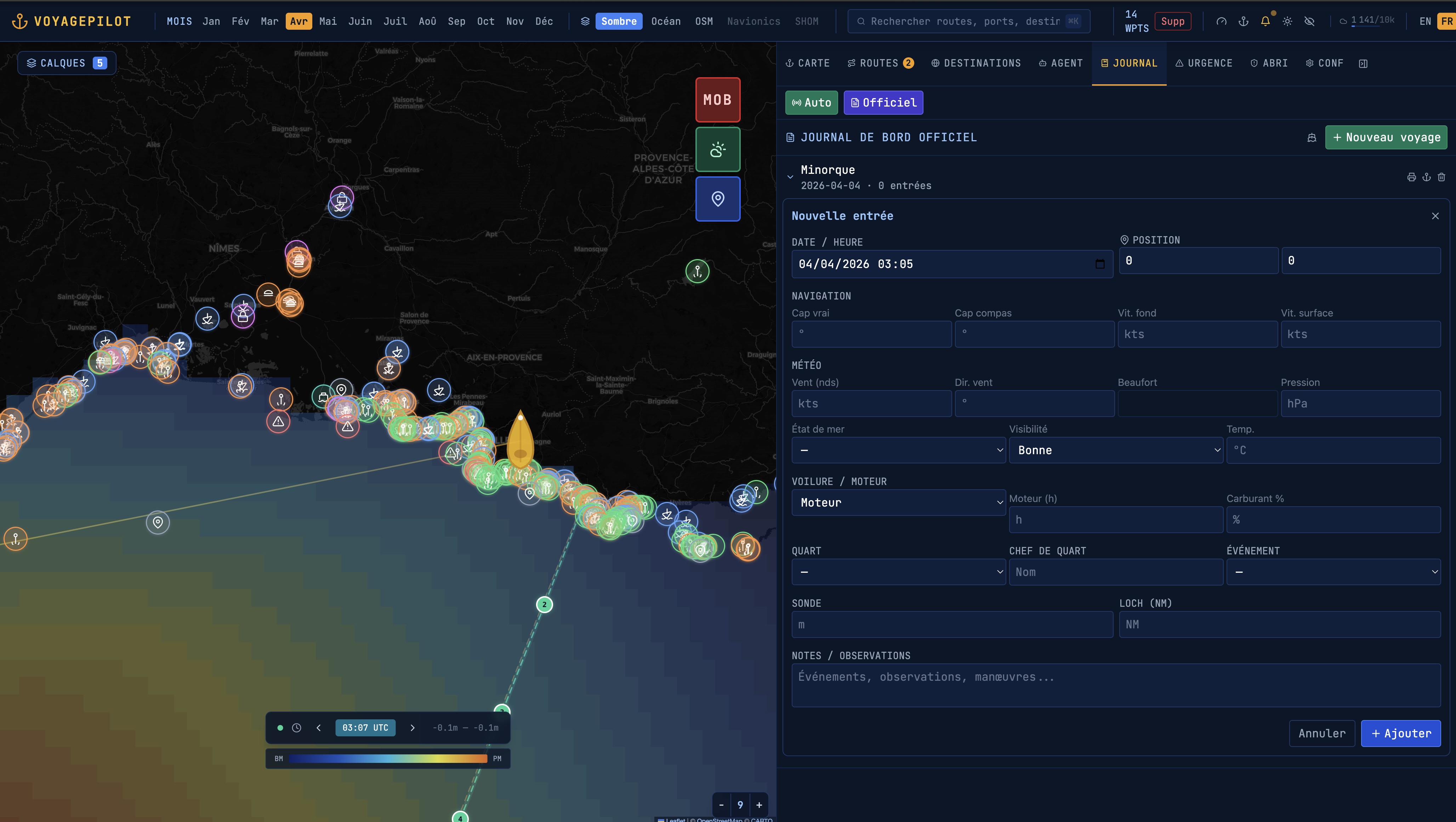Collapse the Minorque voyage chevron
Screen dimensions: 1456x822
pyautogui.click(x=790, y=177)
